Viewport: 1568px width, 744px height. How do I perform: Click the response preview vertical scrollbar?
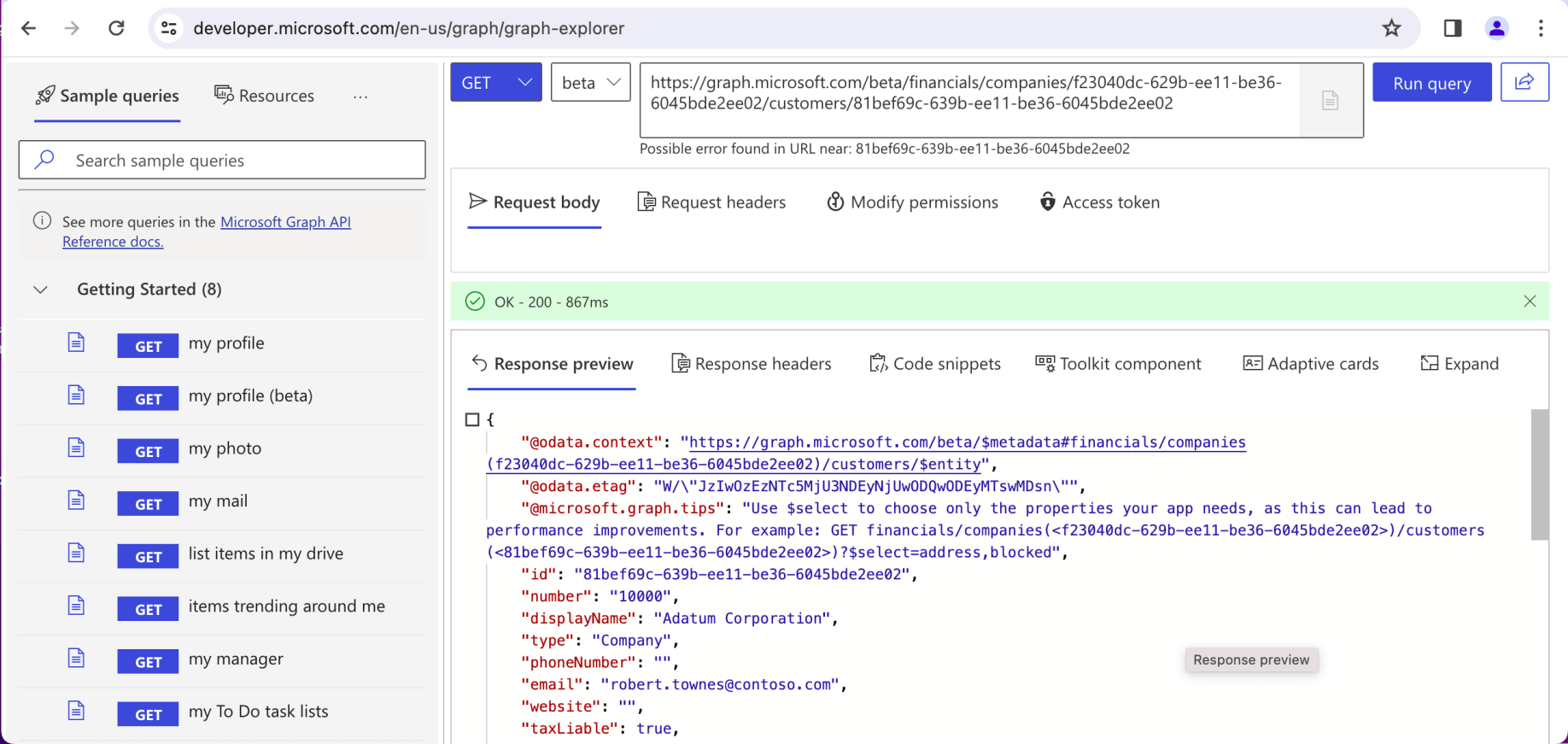coord(1539,475)
